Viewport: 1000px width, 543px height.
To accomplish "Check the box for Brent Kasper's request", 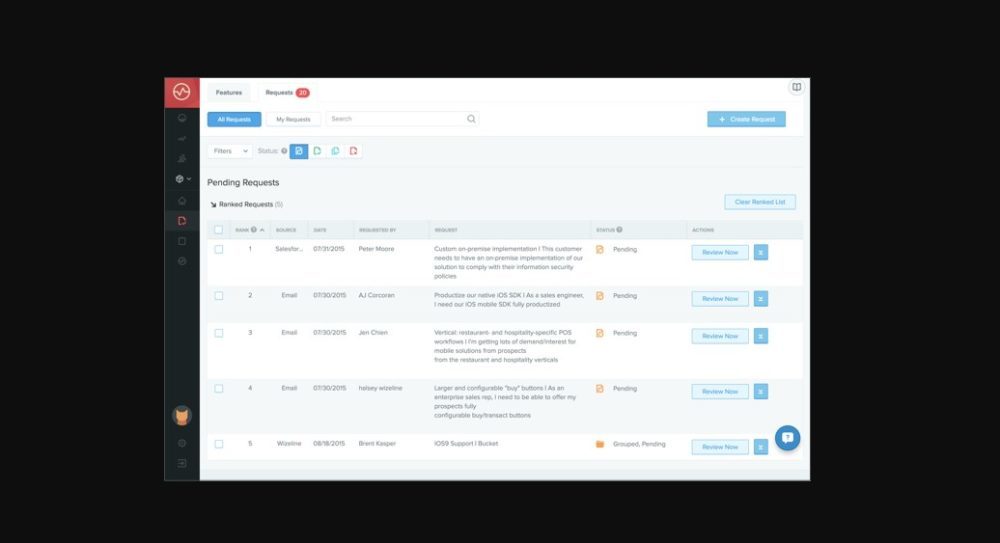I will coord(219,443).
